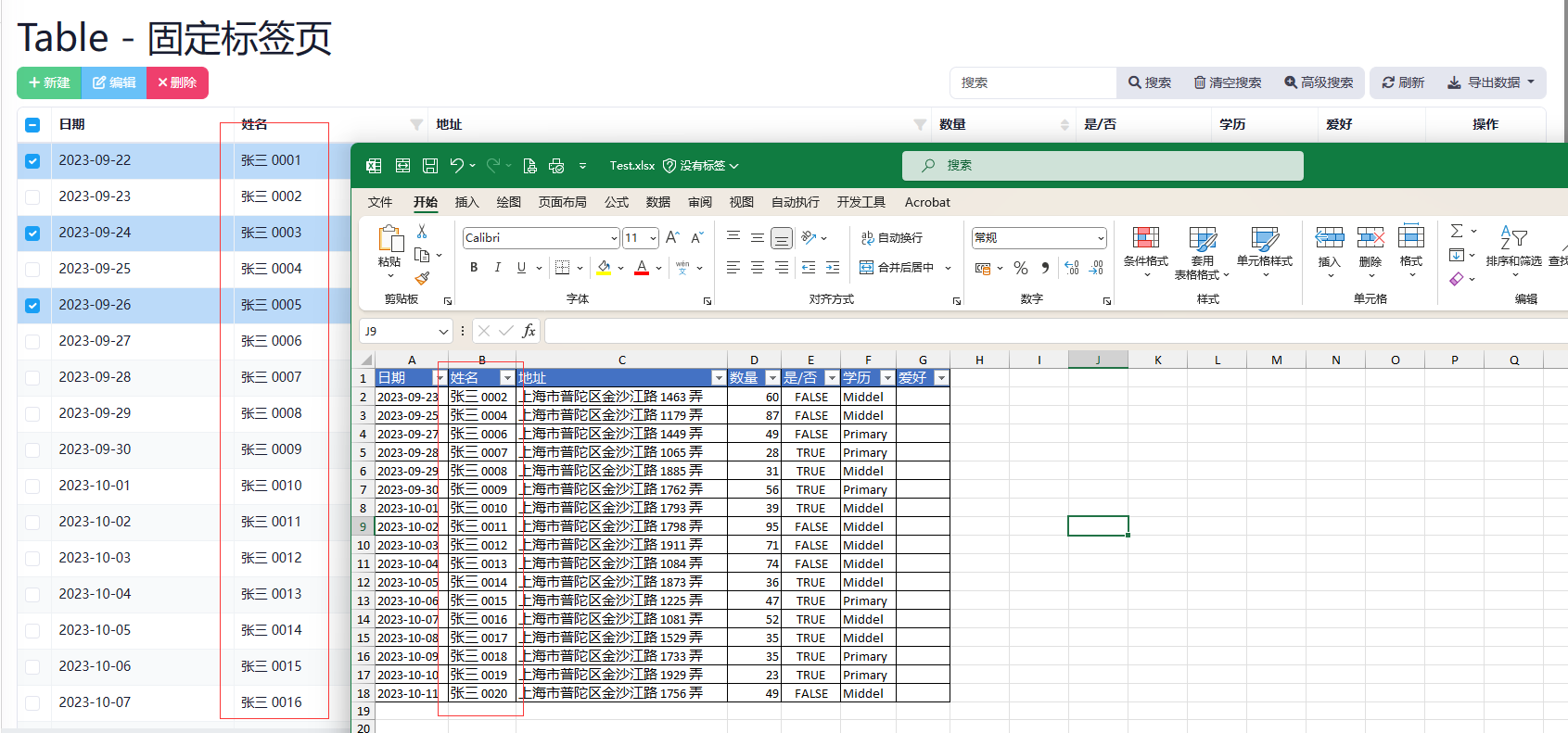Viewport: 1568px width, 733px height.
Task: Check the 2023-09-25 row checkbox
Action: coord(32,270)
